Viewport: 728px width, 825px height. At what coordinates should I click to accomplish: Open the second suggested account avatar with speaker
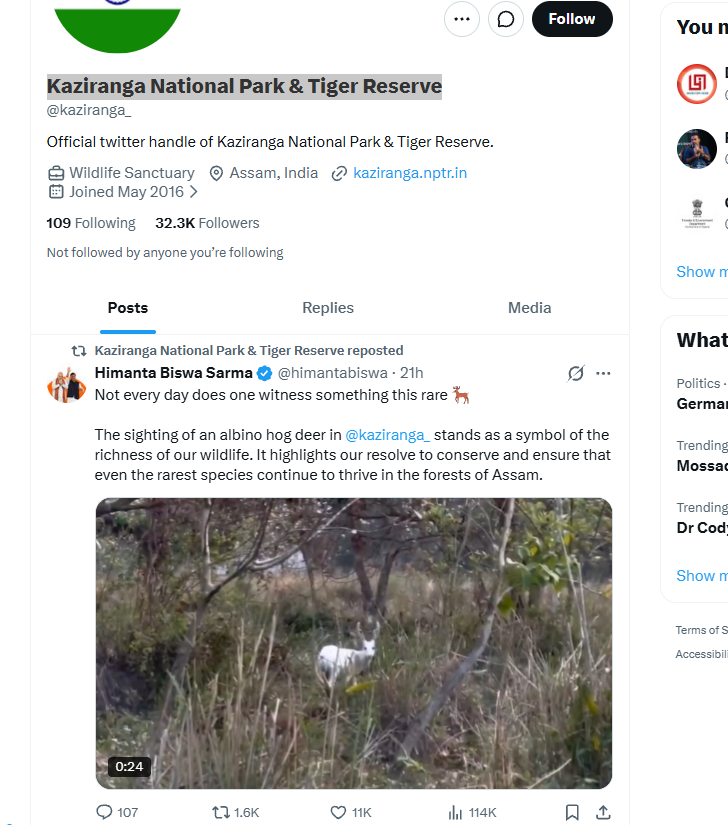coord(696,149)
